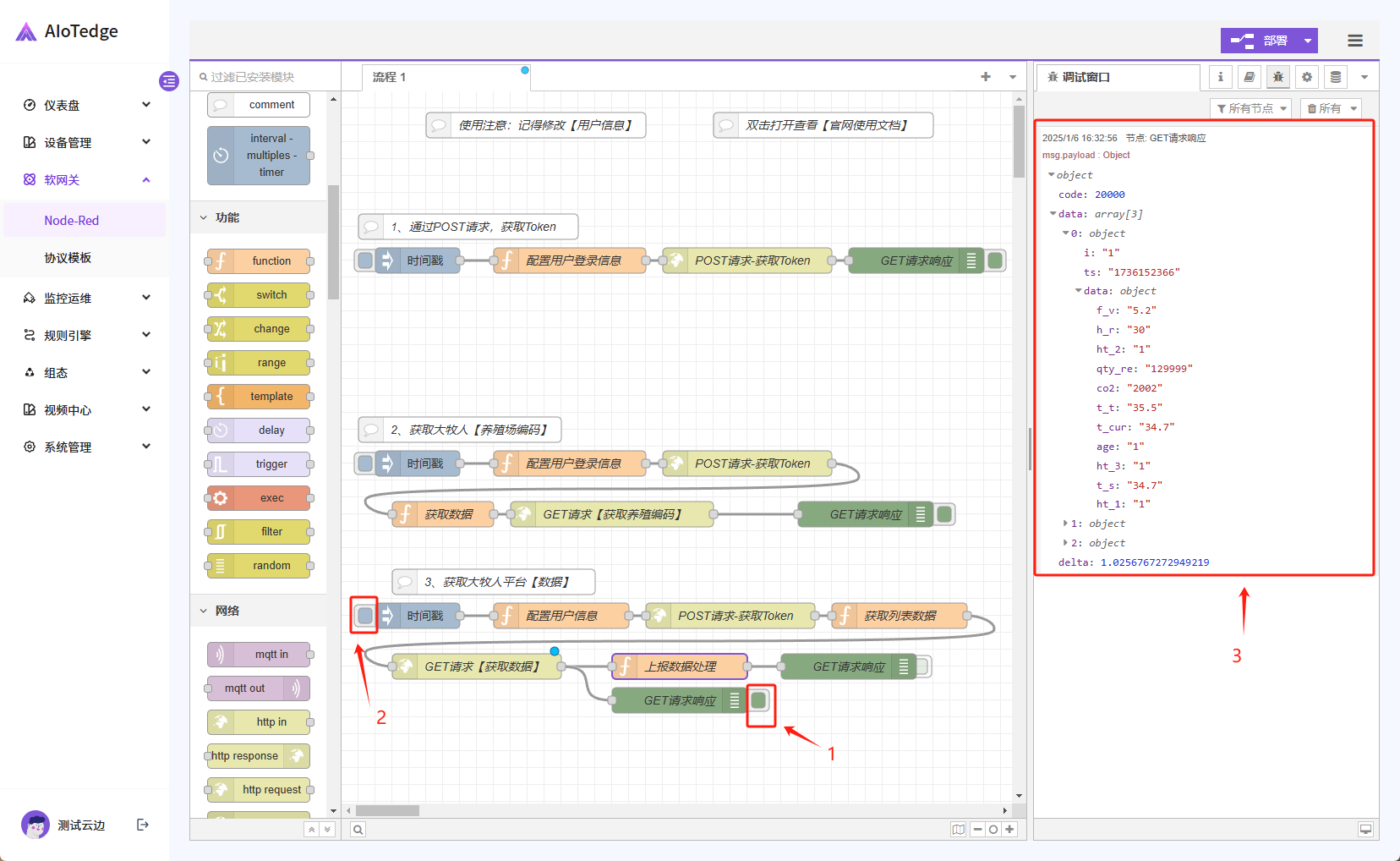Expand the 仪表盘 sidebar menu
This screenshot has height=861, width=1400.
pos(85,105)
